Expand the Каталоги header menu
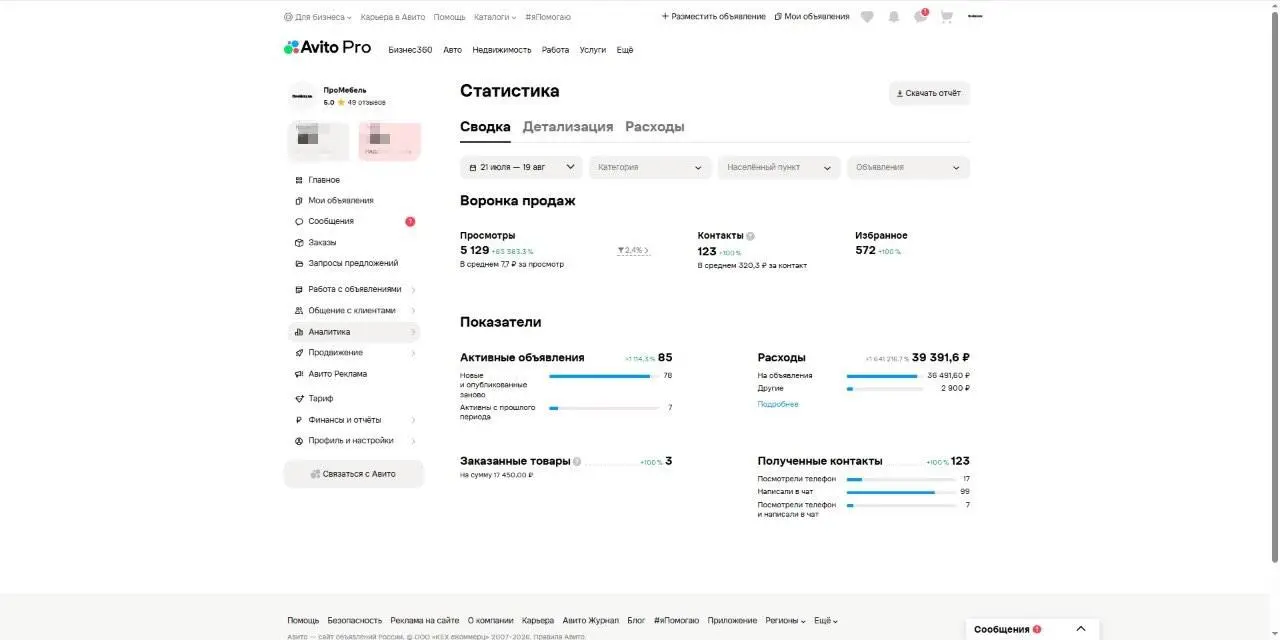The image size is (1280, 640). click(495, 17)
